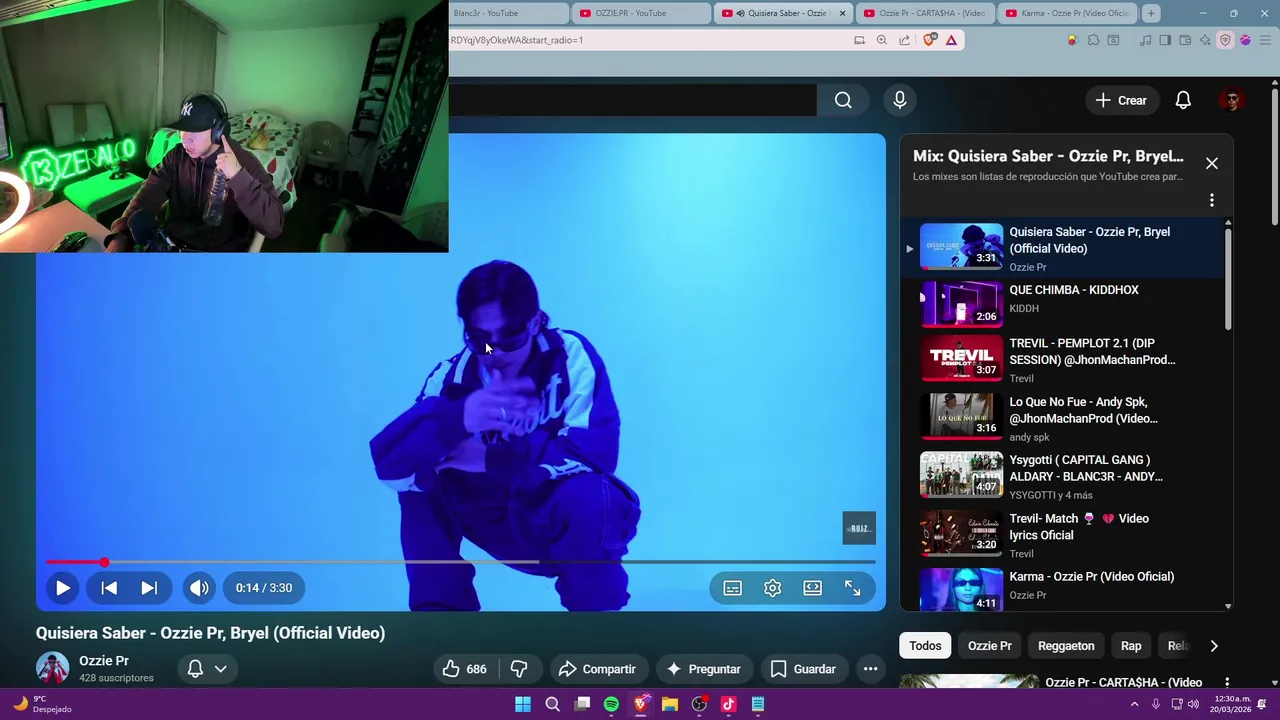Toggle the browser sidebar panel
Image resolution: width=1280 pixels, height=720 pixels.
1165,40
